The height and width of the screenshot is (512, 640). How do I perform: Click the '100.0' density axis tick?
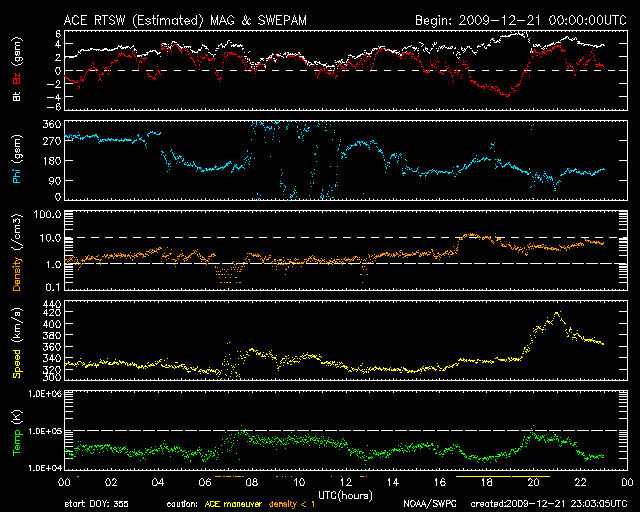point(47,214)
